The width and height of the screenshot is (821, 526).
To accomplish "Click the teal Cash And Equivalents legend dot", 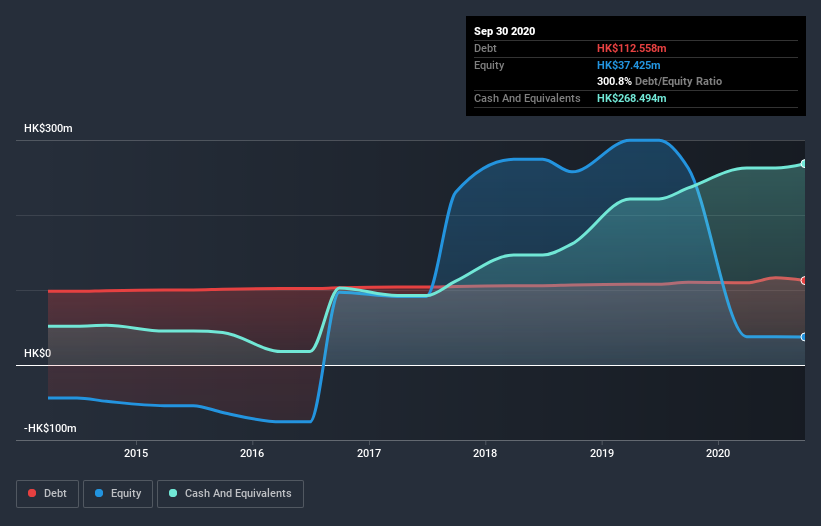I will click(173, 493).
